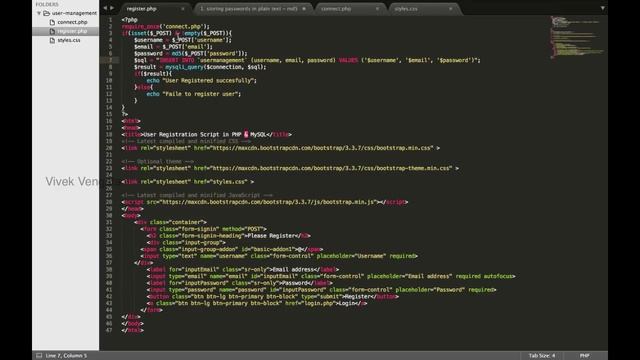Screen dimensions: 640x360
Task: Open the Tab Size: 4 selector
Action: (542, 356)
